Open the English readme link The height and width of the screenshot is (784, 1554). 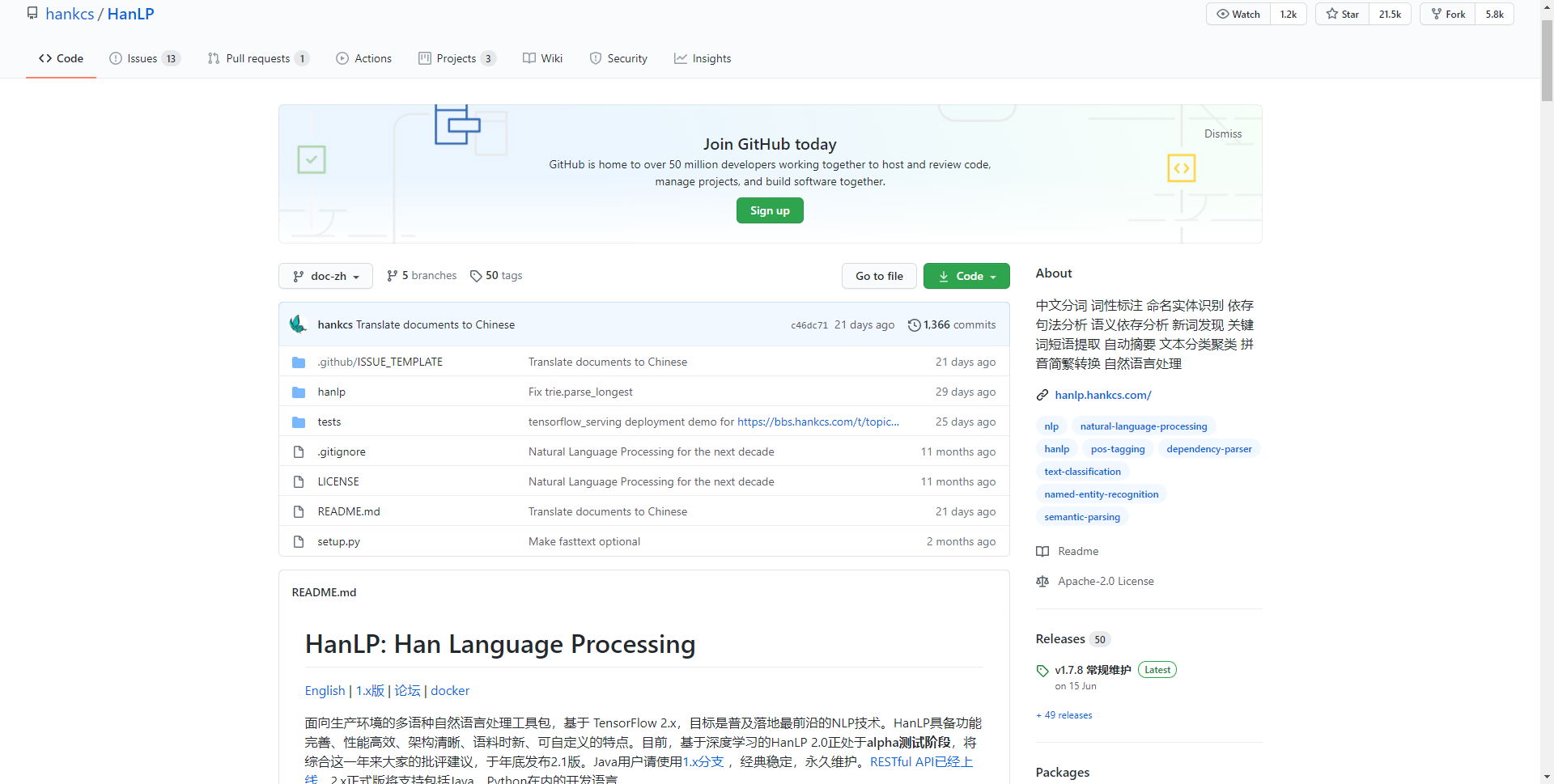[x=325, y=690]
